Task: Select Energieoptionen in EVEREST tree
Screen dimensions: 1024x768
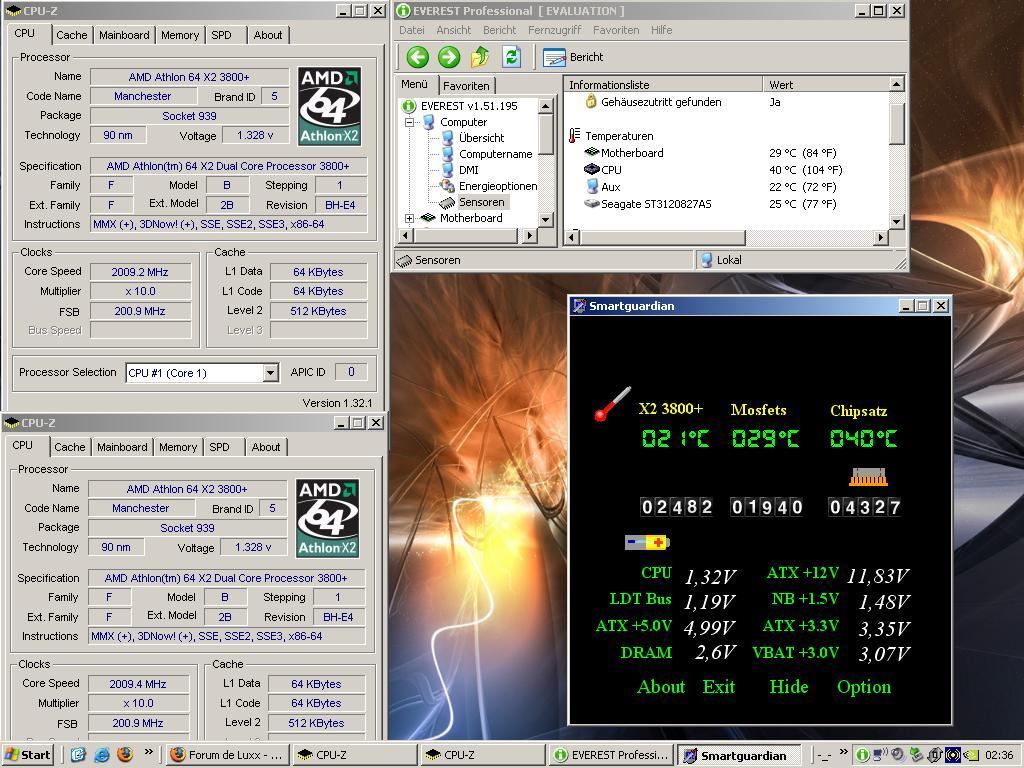Action: point(498,186)
